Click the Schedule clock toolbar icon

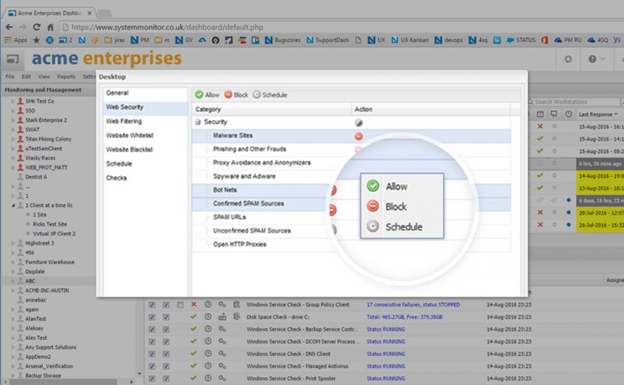(257, 95)
